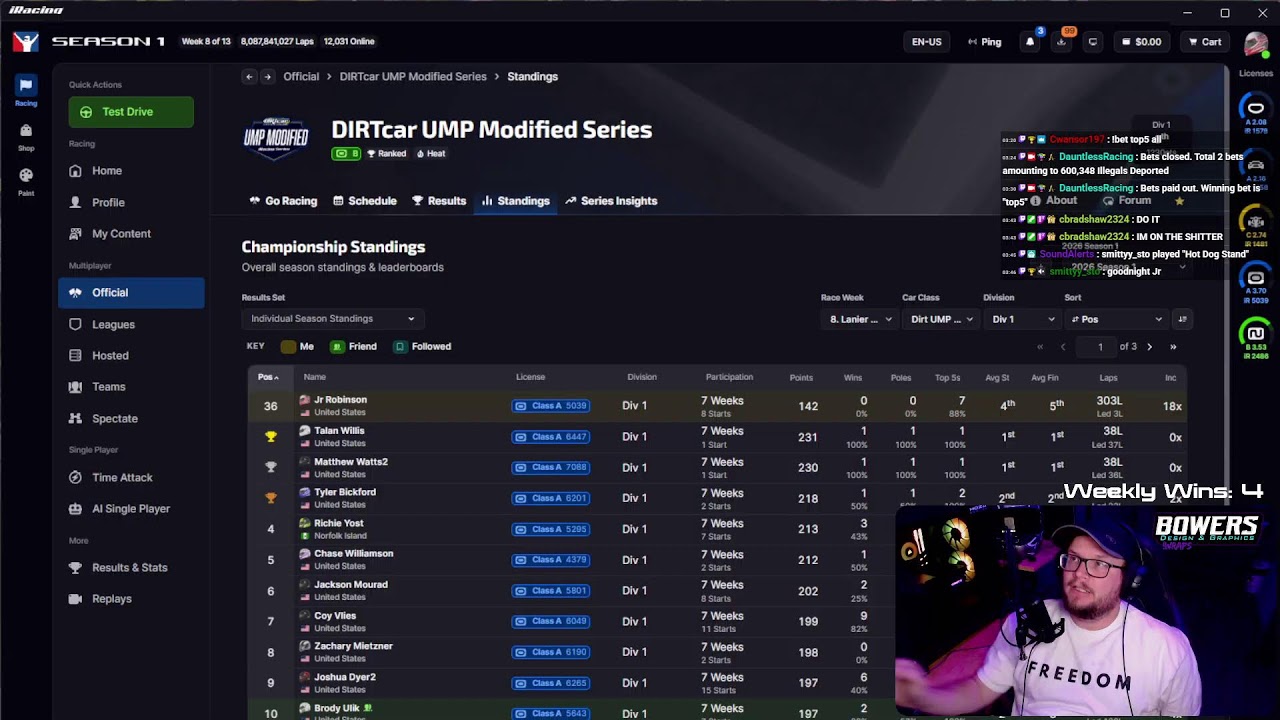Open driver Talan Willis from standings
The image size is (1280, 720).
coord(339,431)
